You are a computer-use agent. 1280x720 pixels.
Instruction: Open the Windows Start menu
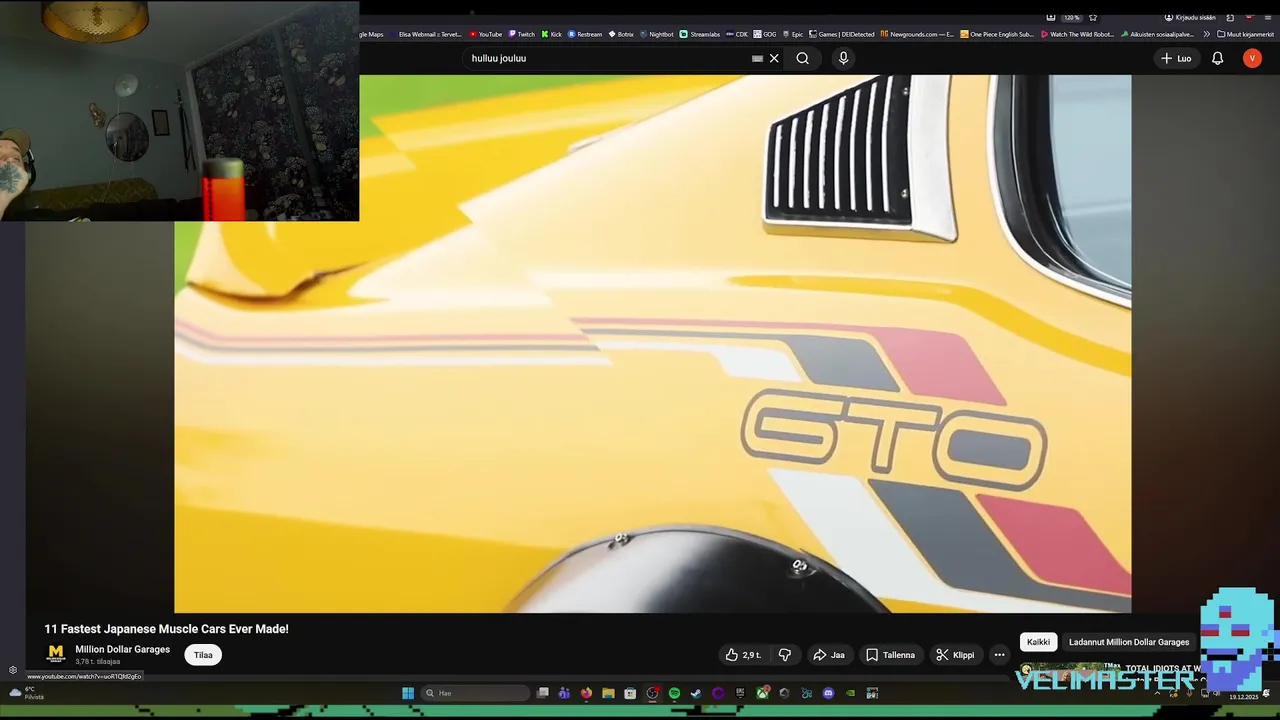pos(408,693)
